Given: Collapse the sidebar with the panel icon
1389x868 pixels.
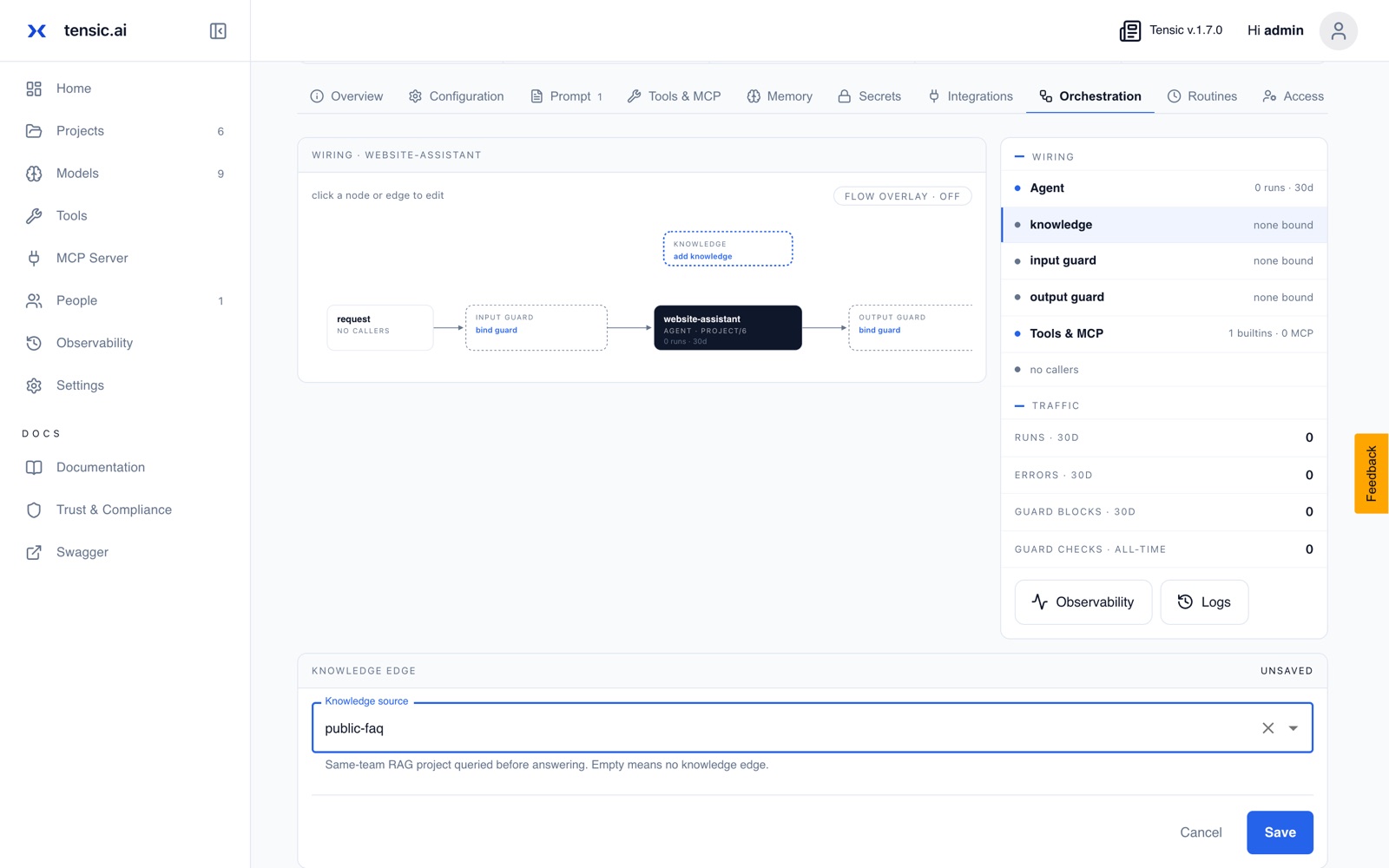Looking at the screenshot, I should point(218,31).
